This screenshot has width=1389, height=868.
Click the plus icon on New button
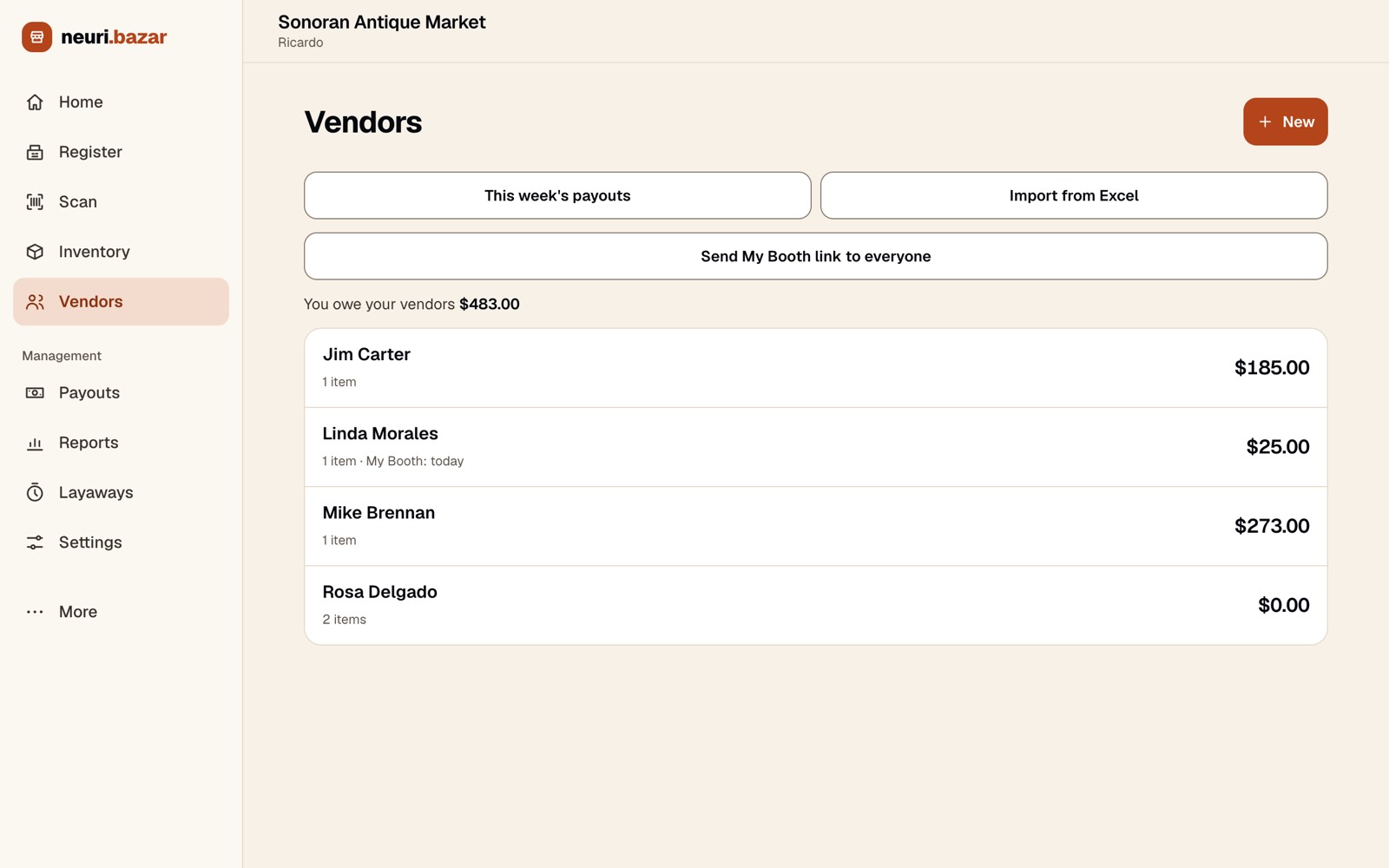pyautogui.click(x=1265, y=122)
